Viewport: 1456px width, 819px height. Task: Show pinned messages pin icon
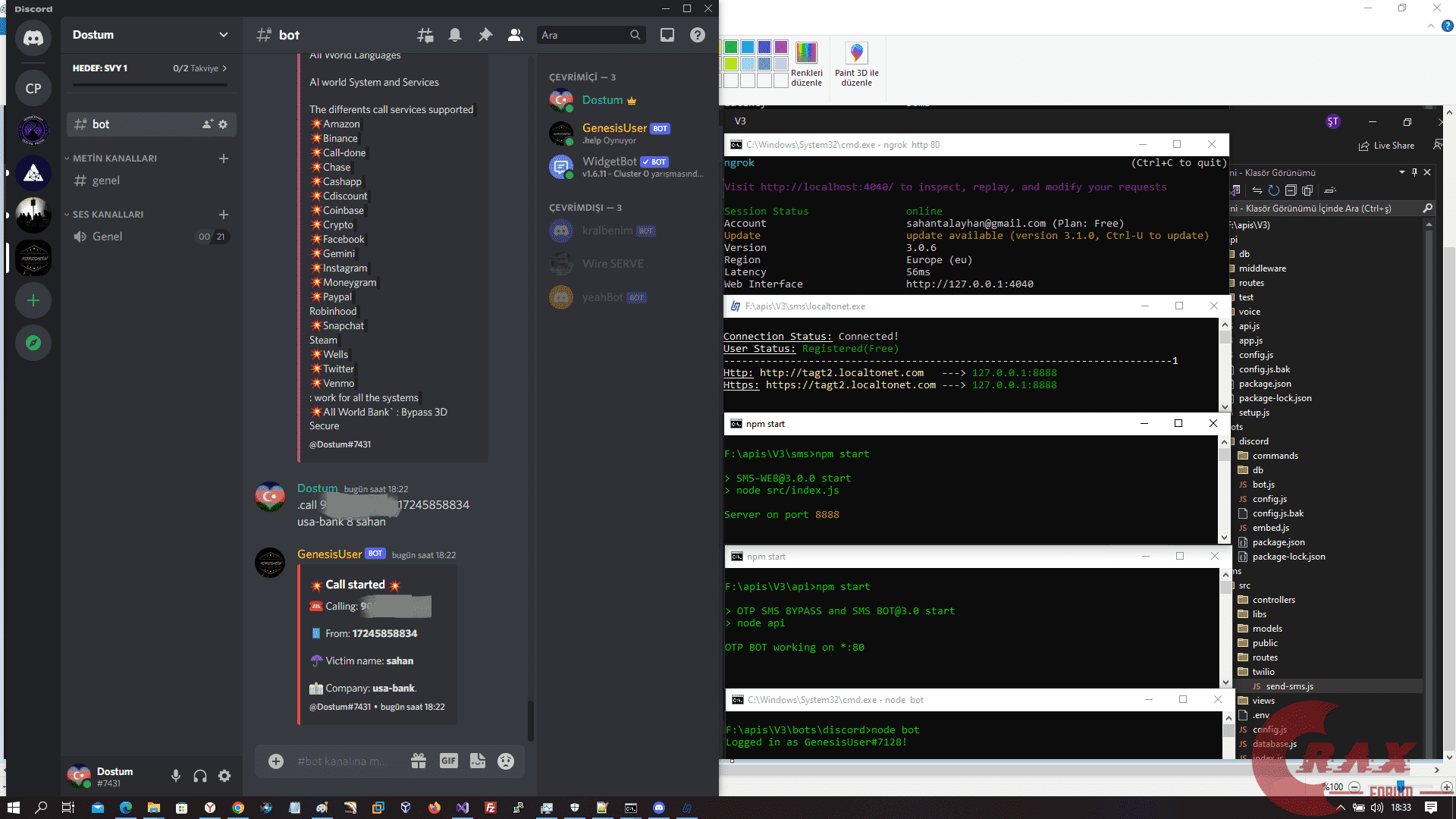(x=485, y=35)
